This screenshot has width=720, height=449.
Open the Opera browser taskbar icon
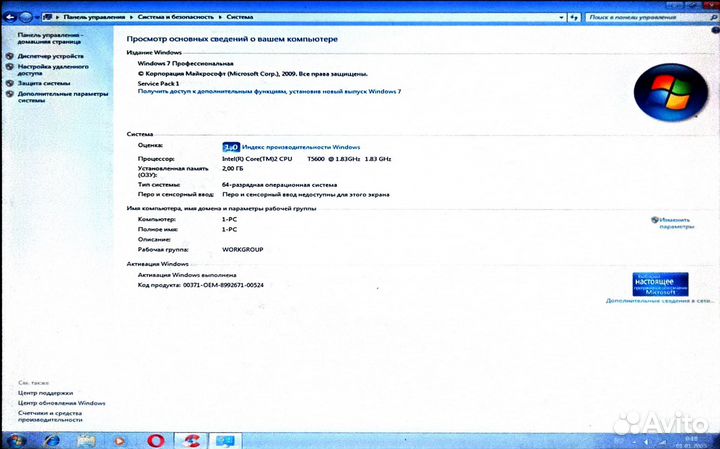pyautogui.click(x=155, y=439)
